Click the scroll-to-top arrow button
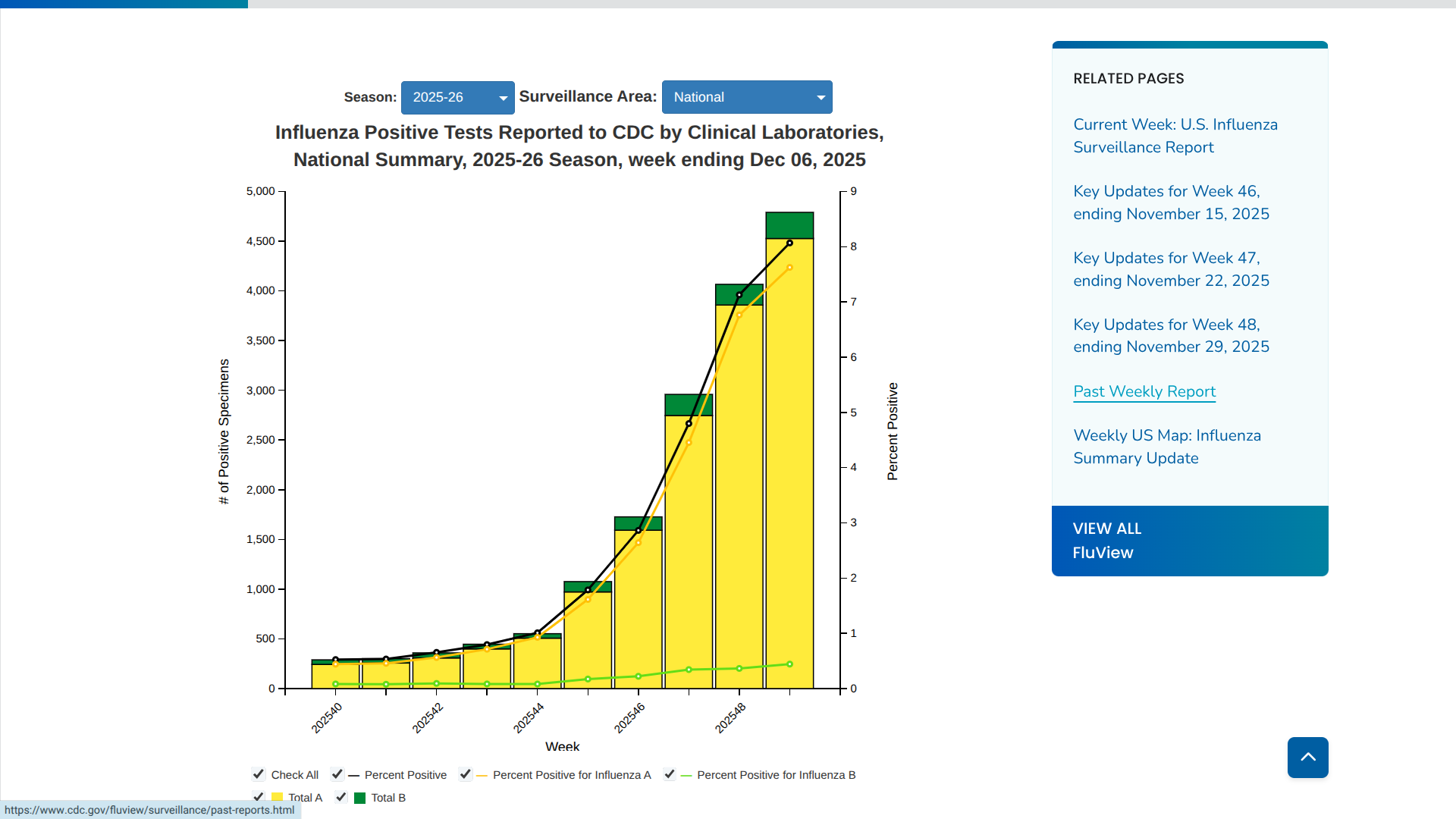 [1307, 757]
